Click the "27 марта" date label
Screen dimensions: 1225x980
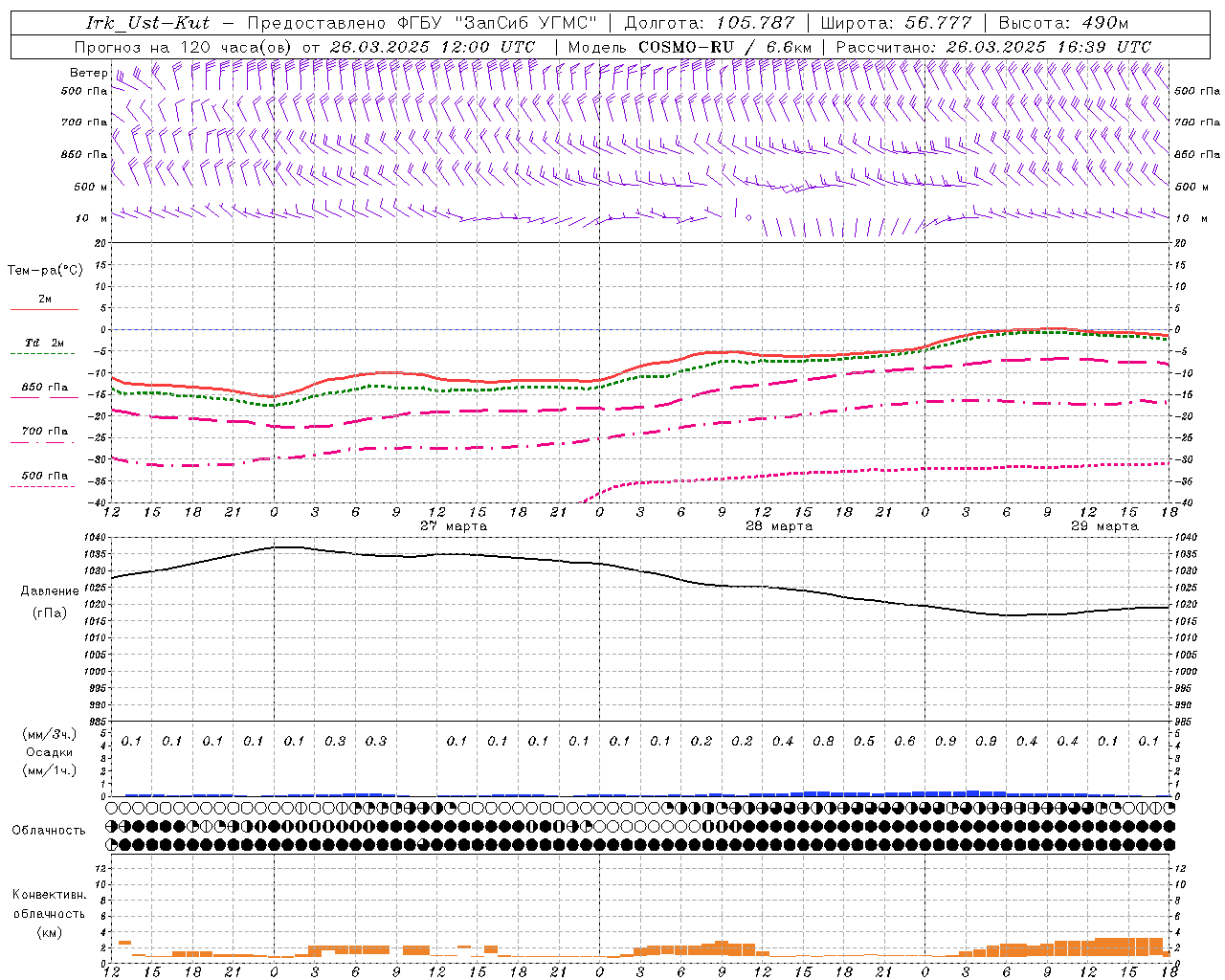453,526
